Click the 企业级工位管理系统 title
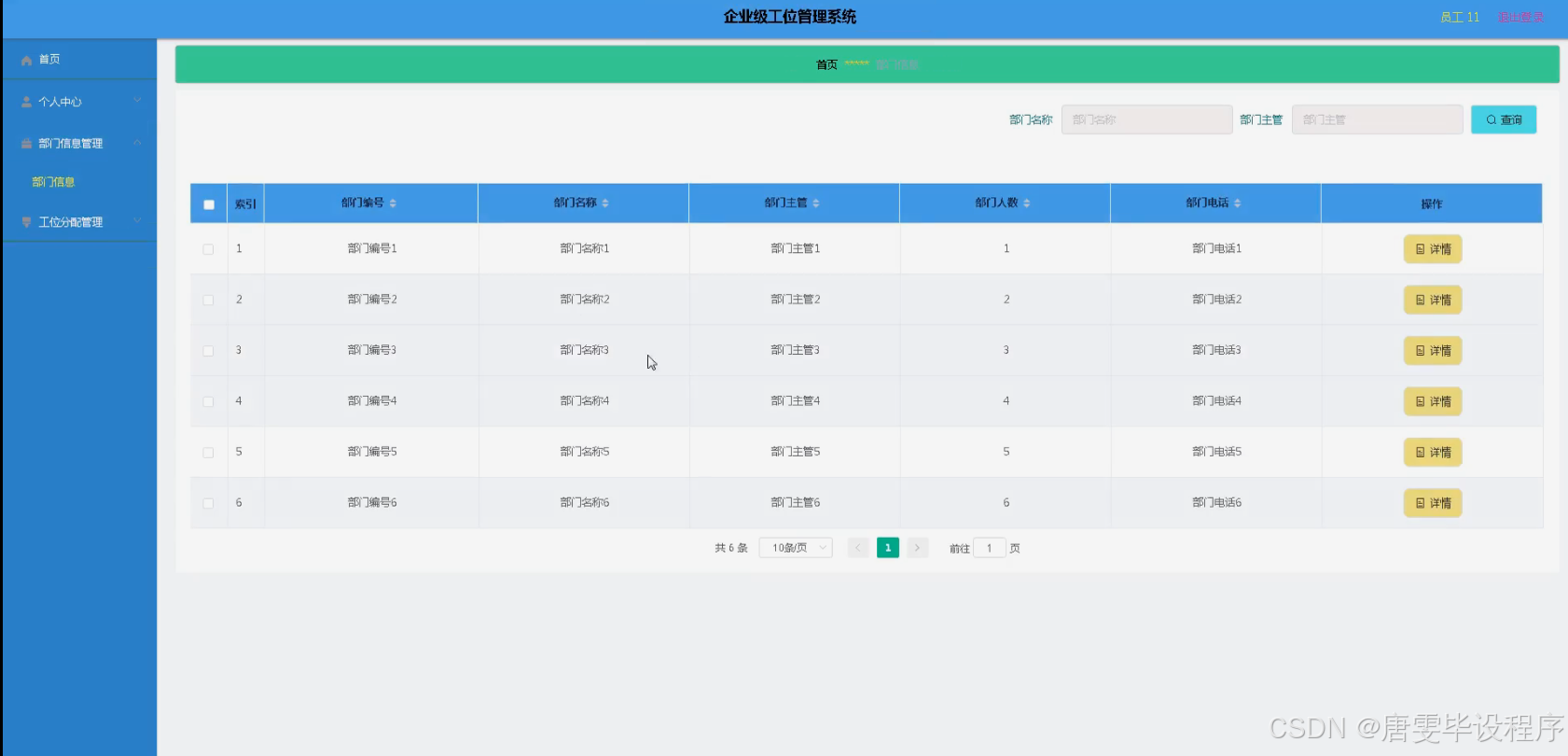Image resolution: width=1568 pixels, height=756 pixels. [x=790, y=17]
